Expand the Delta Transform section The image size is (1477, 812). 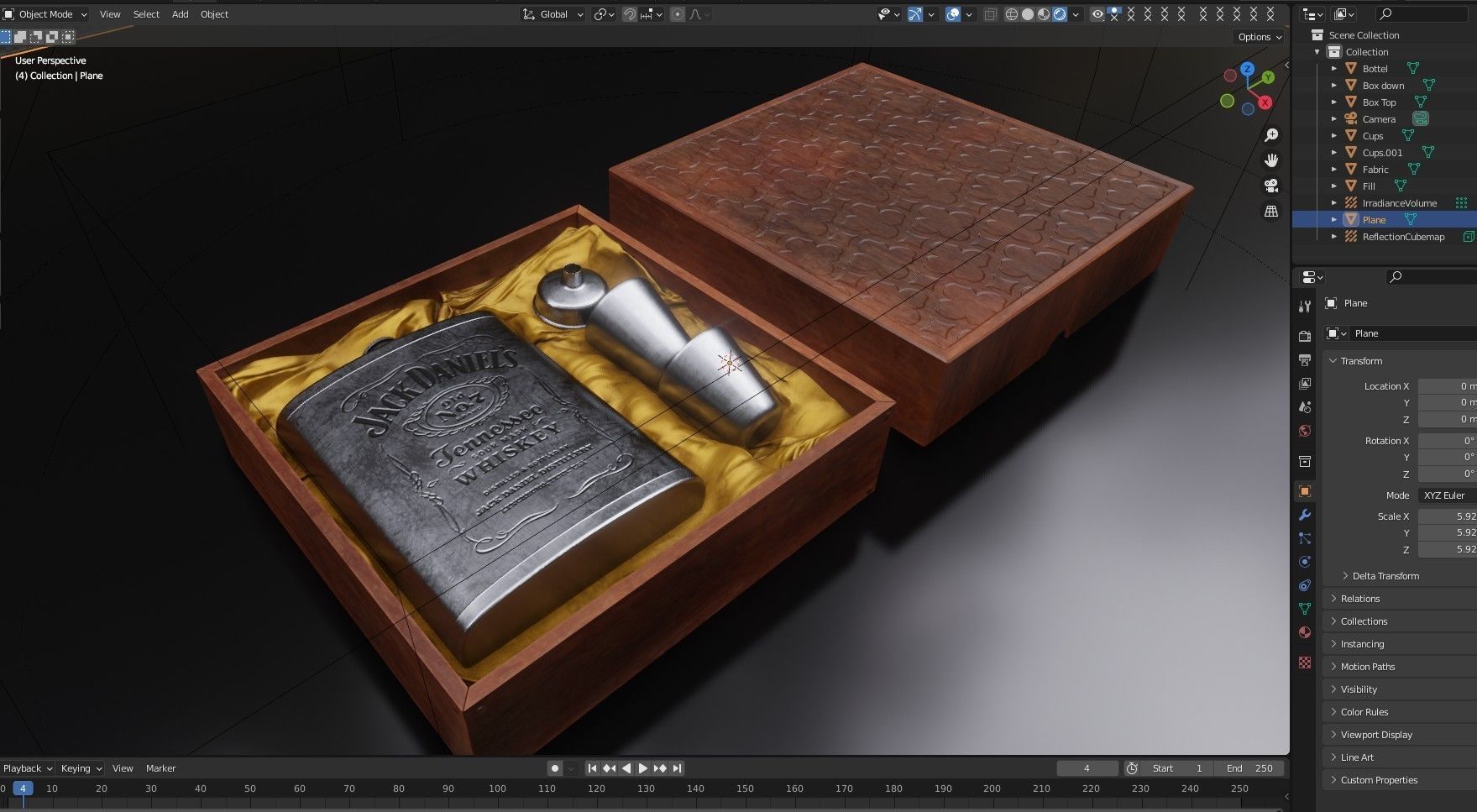click(1385, 576)
